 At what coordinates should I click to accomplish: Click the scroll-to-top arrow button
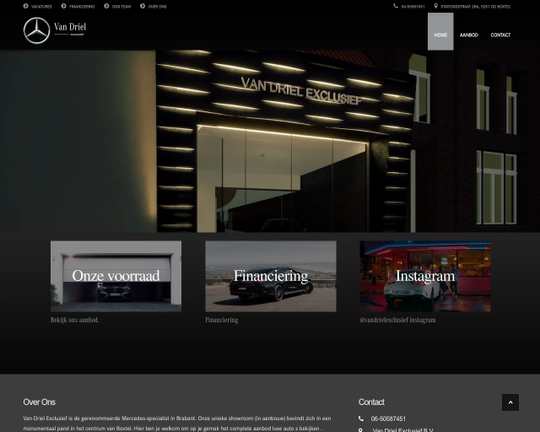click(510, 402)
